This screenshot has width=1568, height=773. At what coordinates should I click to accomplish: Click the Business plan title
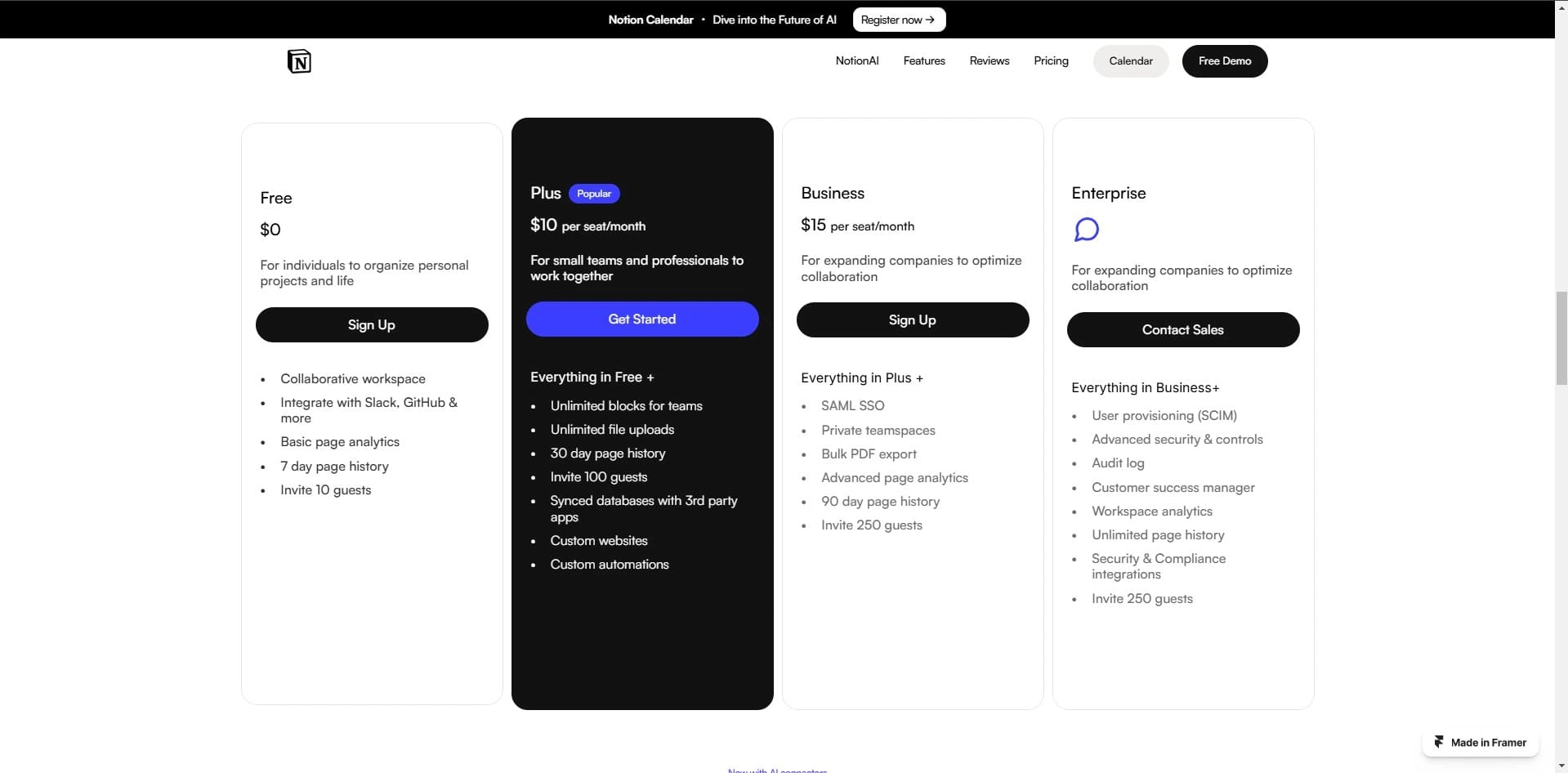tap(833, 193)
